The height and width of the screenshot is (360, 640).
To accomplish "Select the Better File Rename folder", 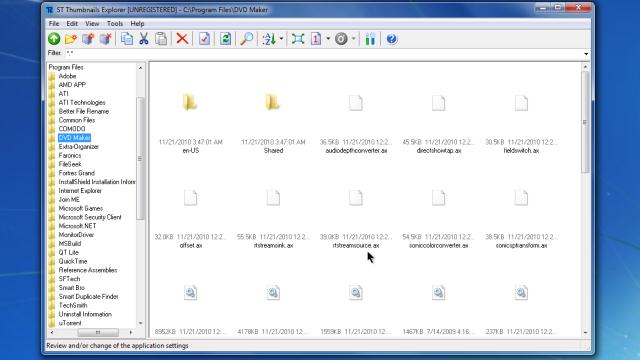I will point(84,111).
